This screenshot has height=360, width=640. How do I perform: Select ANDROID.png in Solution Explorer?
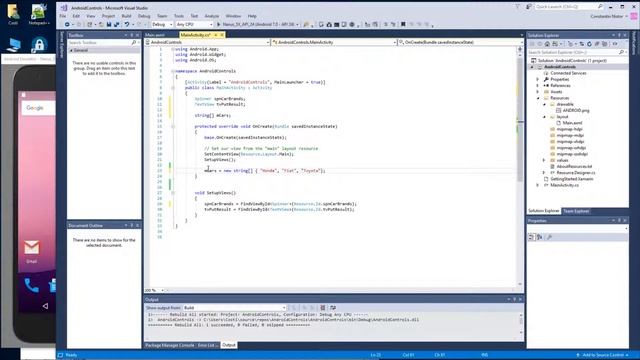576,111
